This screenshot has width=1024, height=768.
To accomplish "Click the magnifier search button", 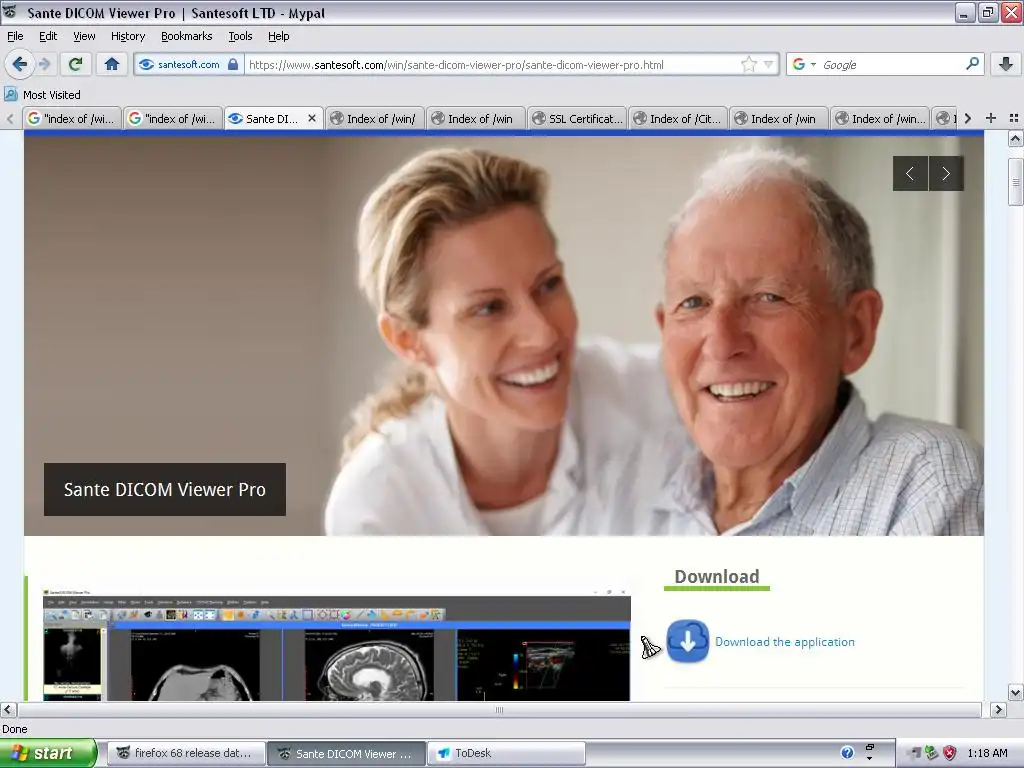I will point(972,64).
